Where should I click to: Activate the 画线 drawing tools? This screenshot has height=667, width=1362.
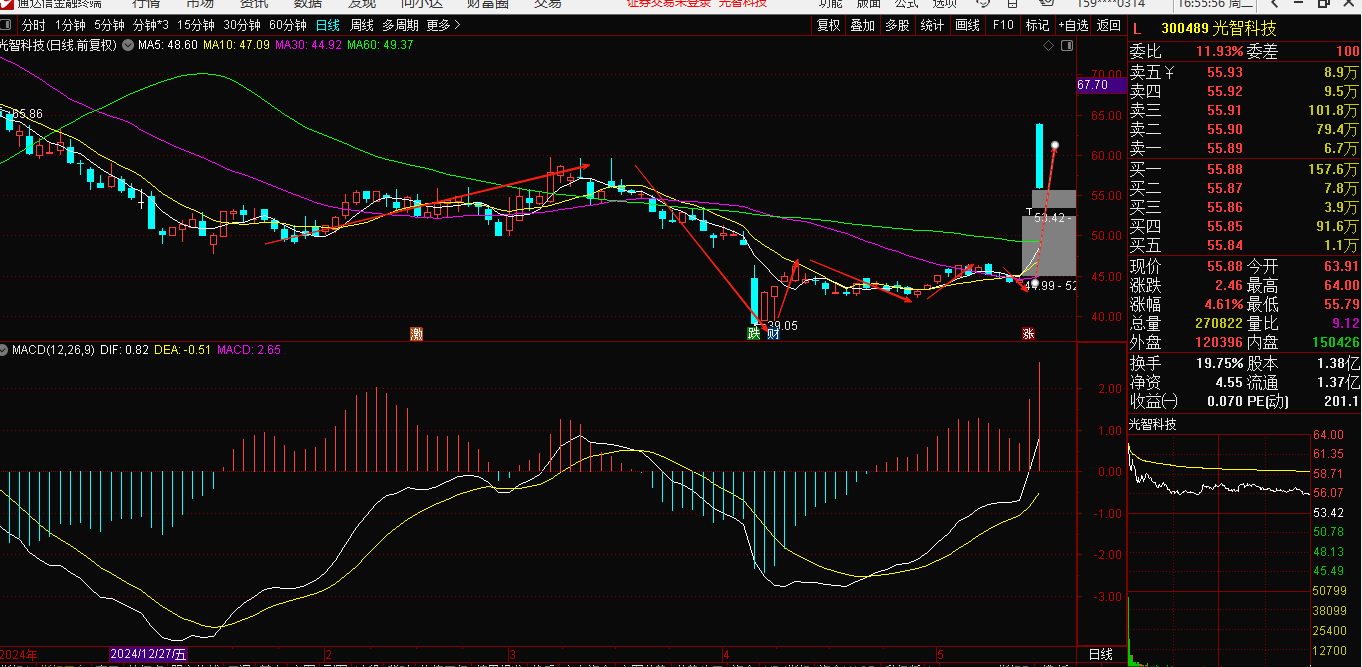click(x=967, y=25)
